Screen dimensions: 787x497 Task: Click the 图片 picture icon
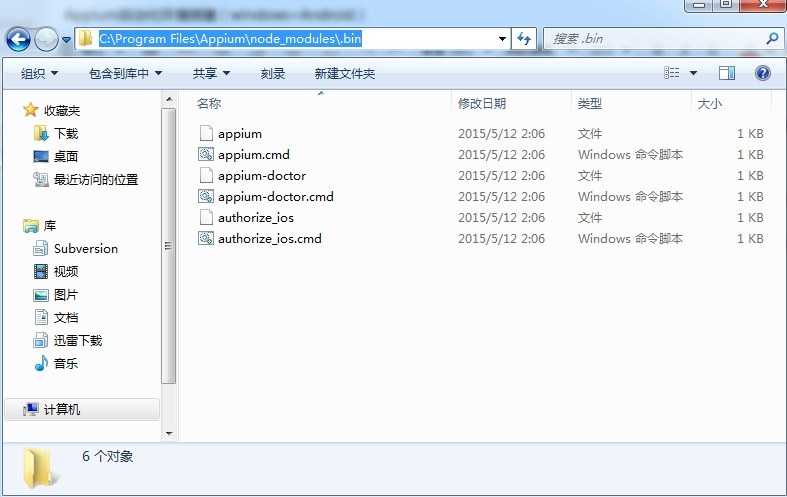coord(41,295)
